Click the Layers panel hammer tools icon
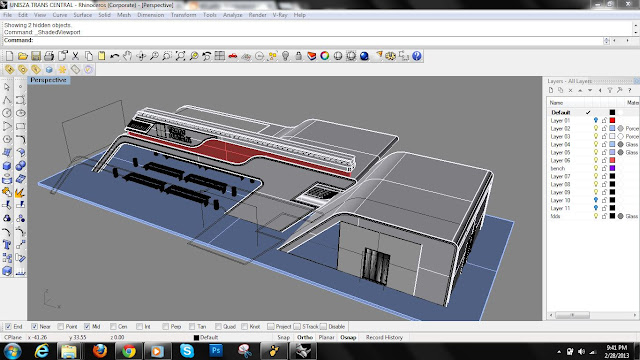 (x=620, y=90)
